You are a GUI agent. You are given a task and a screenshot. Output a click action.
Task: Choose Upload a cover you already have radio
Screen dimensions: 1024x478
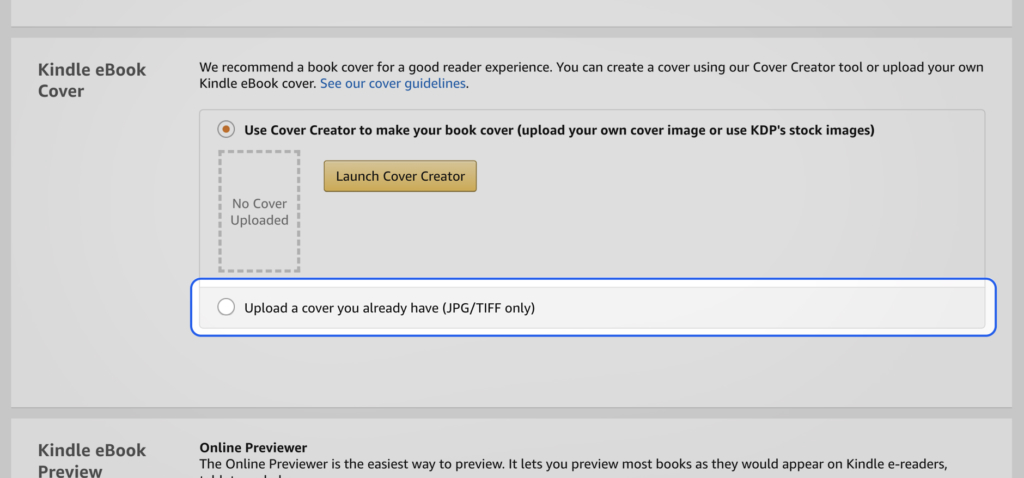(226, 307)
